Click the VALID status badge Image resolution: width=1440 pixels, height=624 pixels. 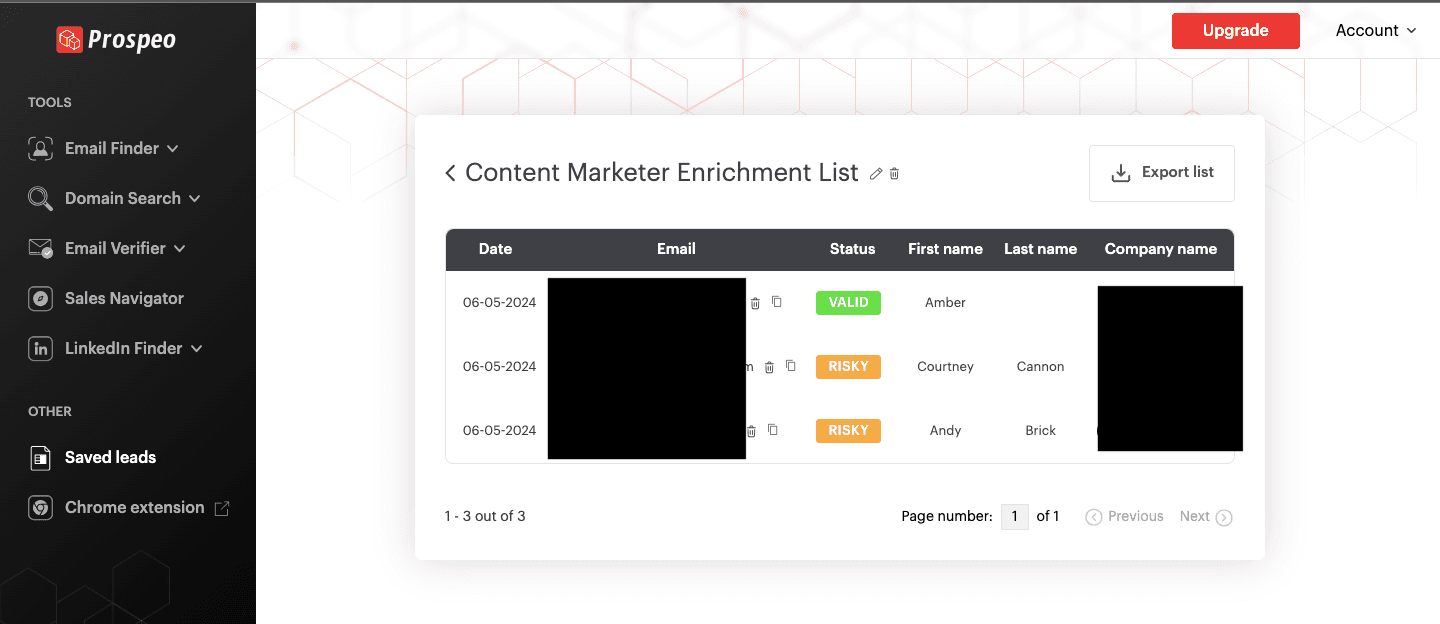click(x=848, y=302)
